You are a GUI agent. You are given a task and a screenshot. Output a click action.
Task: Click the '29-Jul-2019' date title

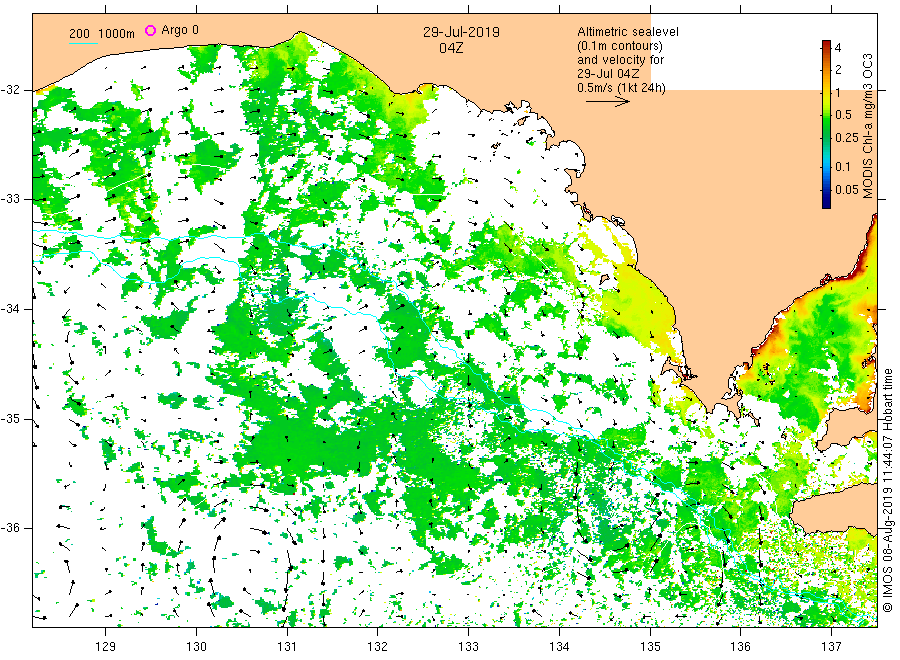coord(461,32)
